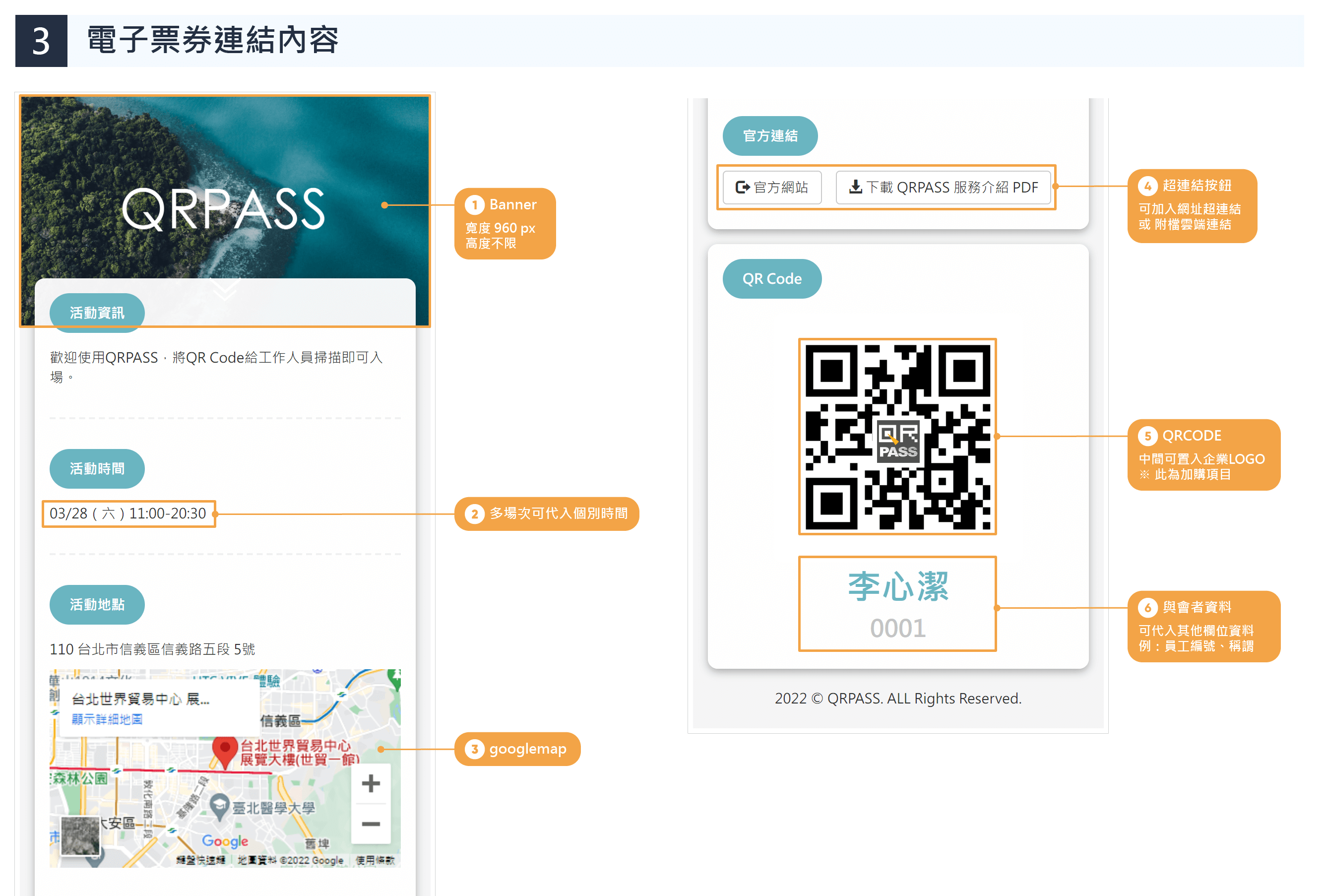Open the 顯示詳細地圖 link

[107, 719]
